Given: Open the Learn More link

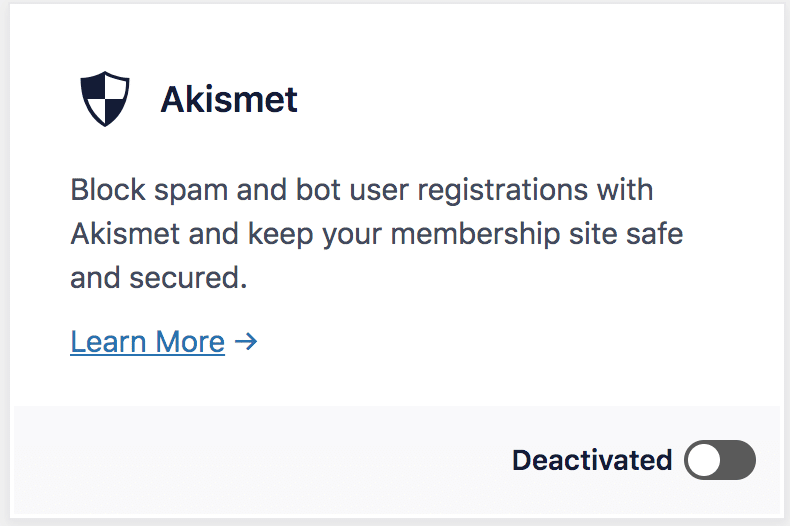Looking at the screenshot, I should 148,342.
